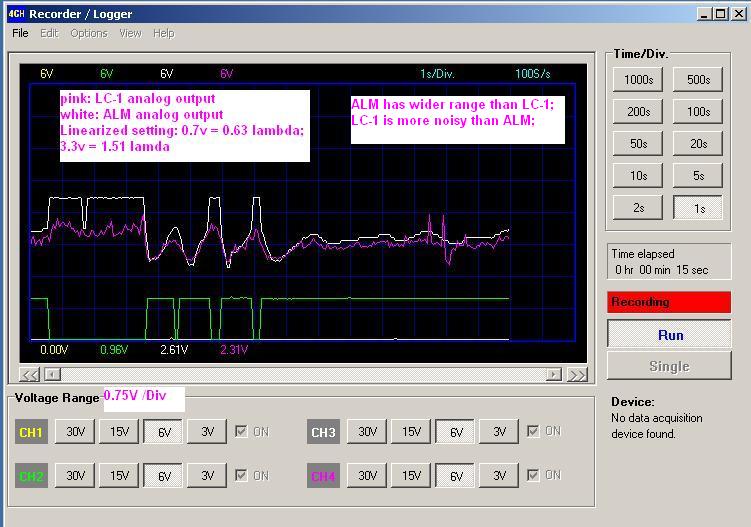Image resolution: width=751 pixels, height=527 pixels.
Task: Select the CH4 magenta channel label
Action: pyautogui.click(x=323, y=477)
